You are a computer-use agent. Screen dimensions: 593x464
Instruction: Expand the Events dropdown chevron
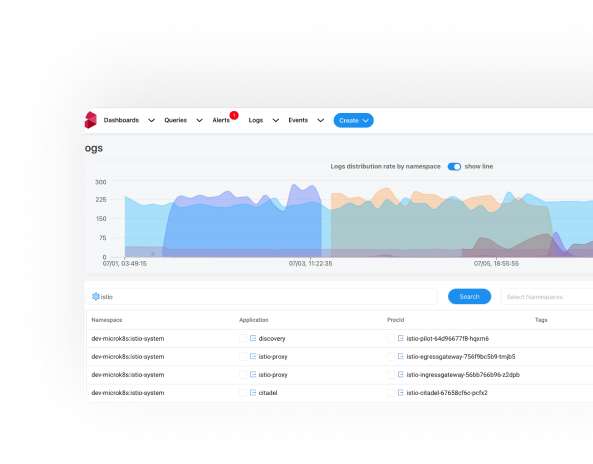(x=321, y=120)
